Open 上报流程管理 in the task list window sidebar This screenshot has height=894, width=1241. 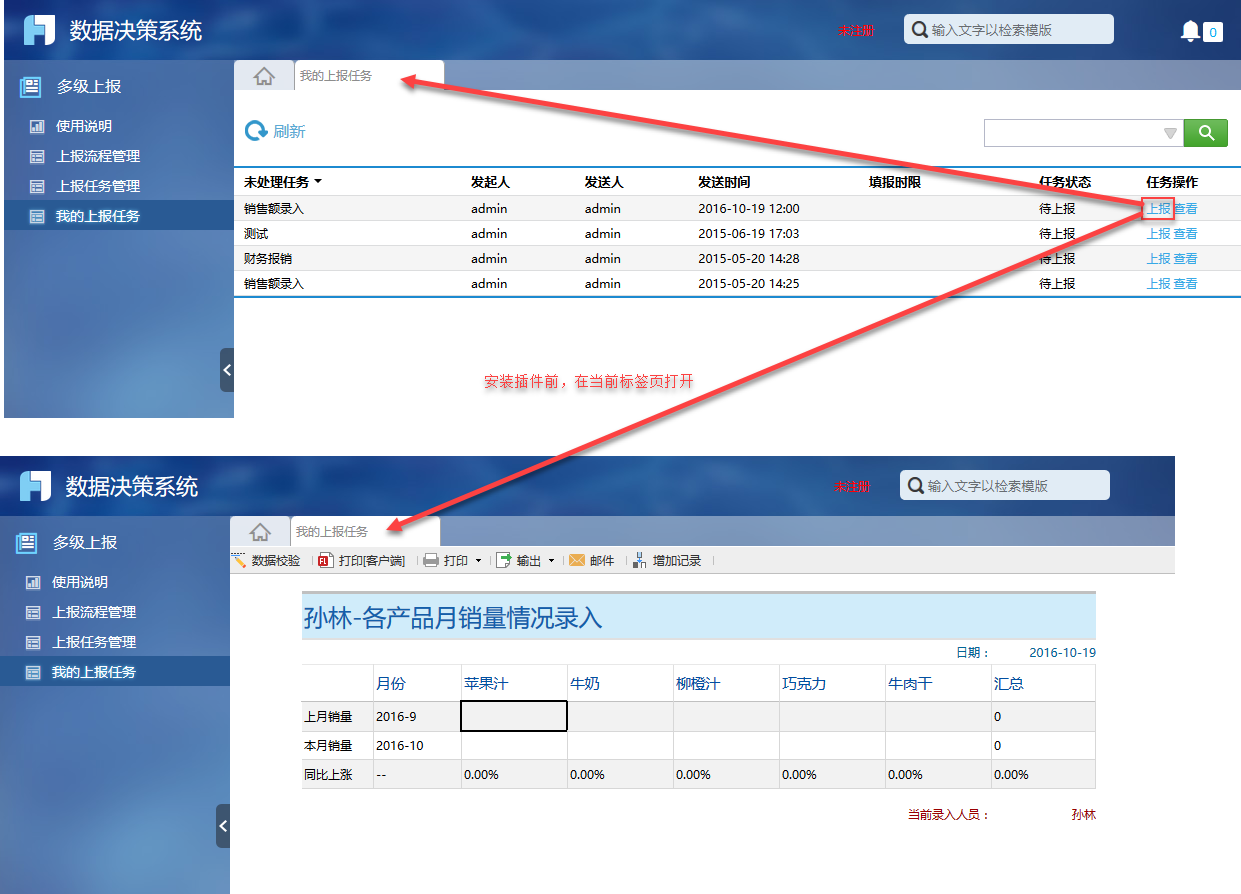(98, 156)
